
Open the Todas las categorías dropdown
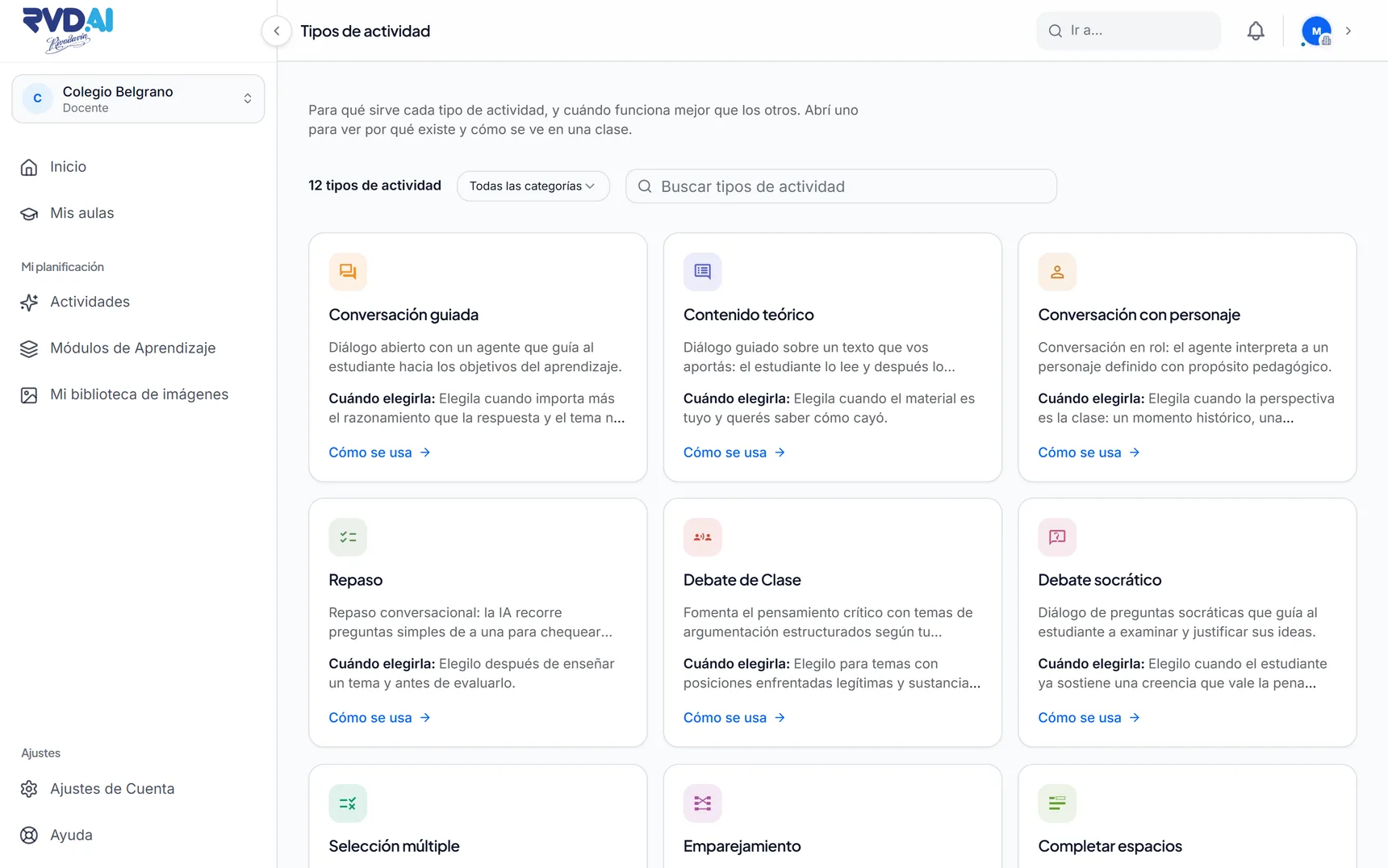tap(533, 186)
